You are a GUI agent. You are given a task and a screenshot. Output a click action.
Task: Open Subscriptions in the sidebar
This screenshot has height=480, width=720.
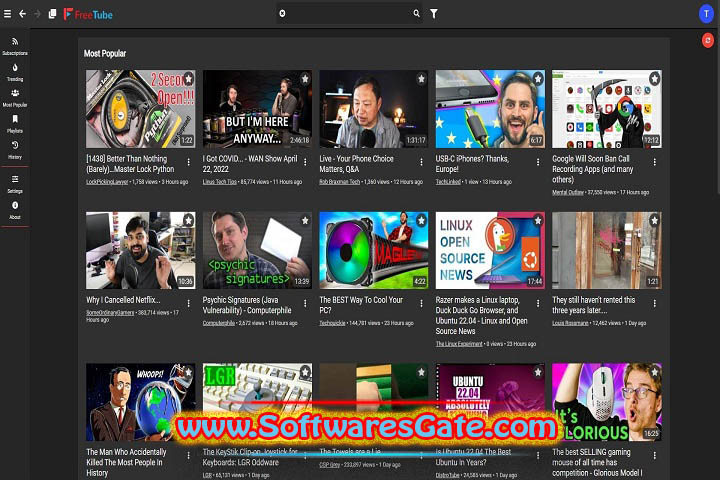[x=15, y=46]
